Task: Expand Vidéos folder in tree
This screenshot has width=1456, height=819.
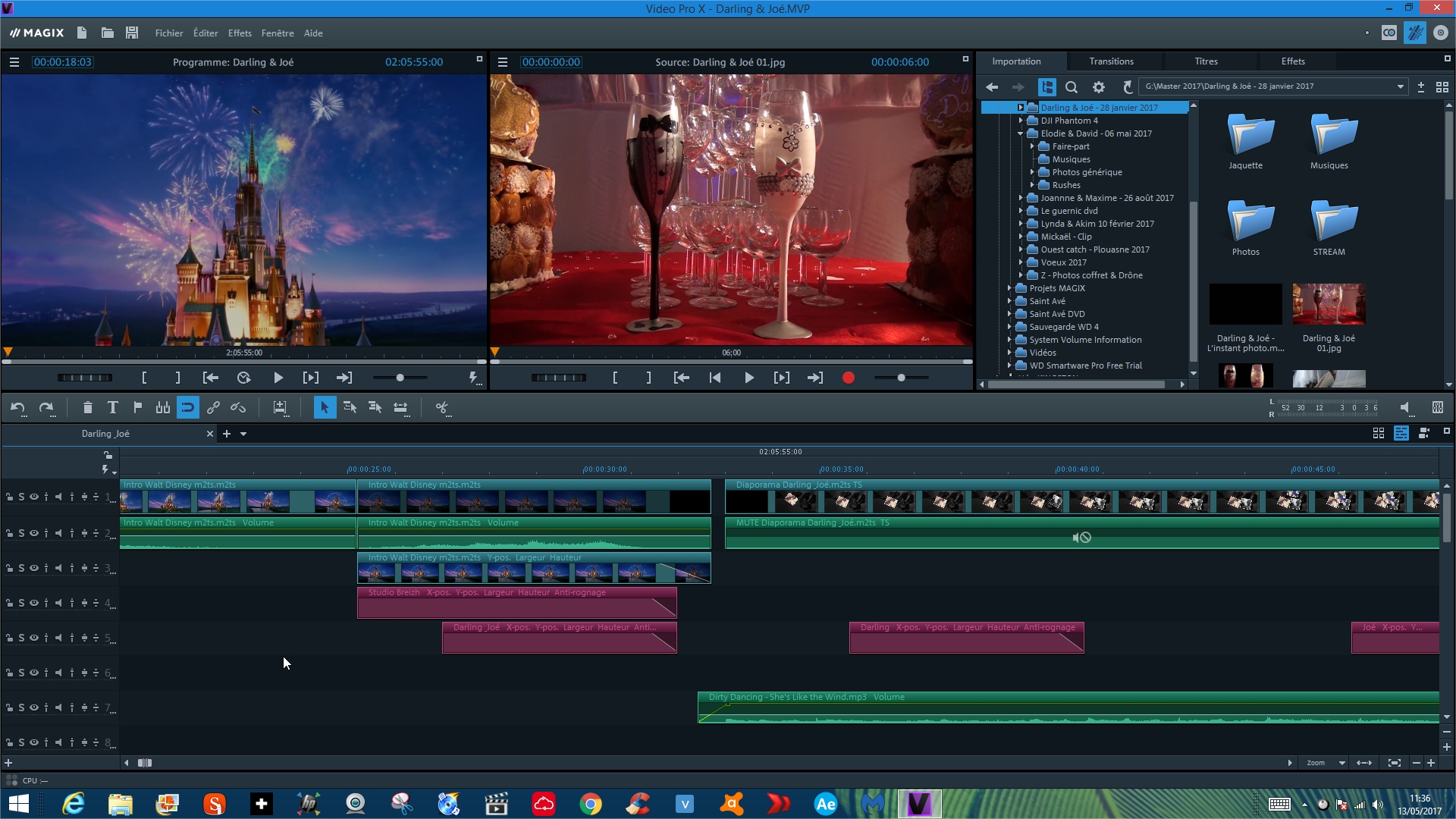Action: point(1009,353)
